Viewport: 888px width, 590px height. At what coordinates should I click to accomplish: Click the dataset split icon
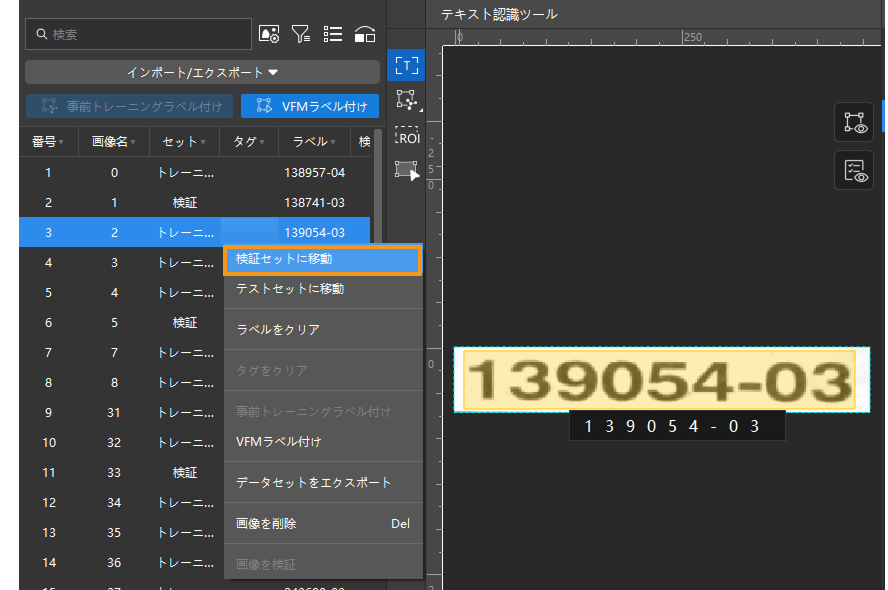coord(365,34)
